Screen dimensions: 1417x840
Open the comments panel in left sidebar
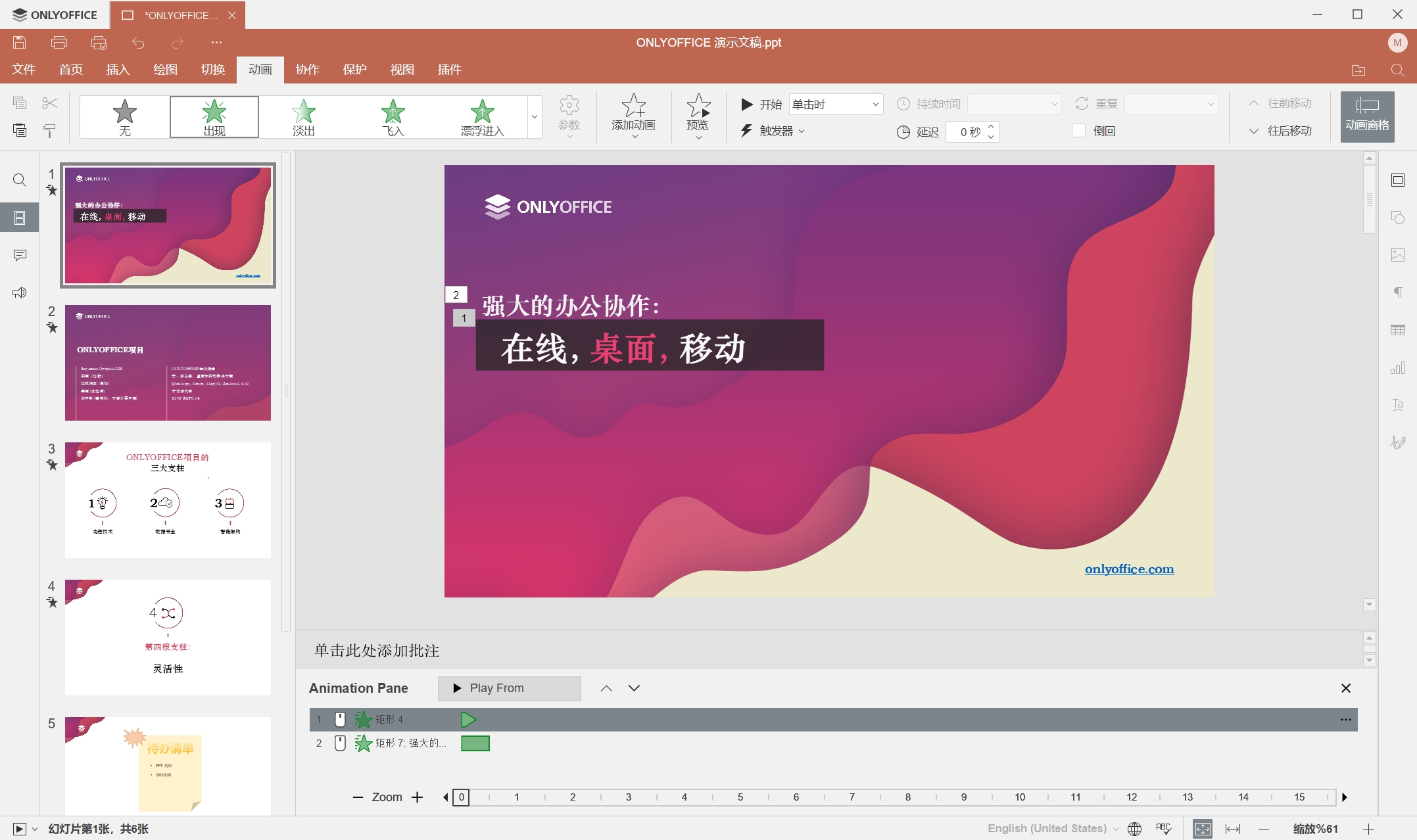pos(20,255)
